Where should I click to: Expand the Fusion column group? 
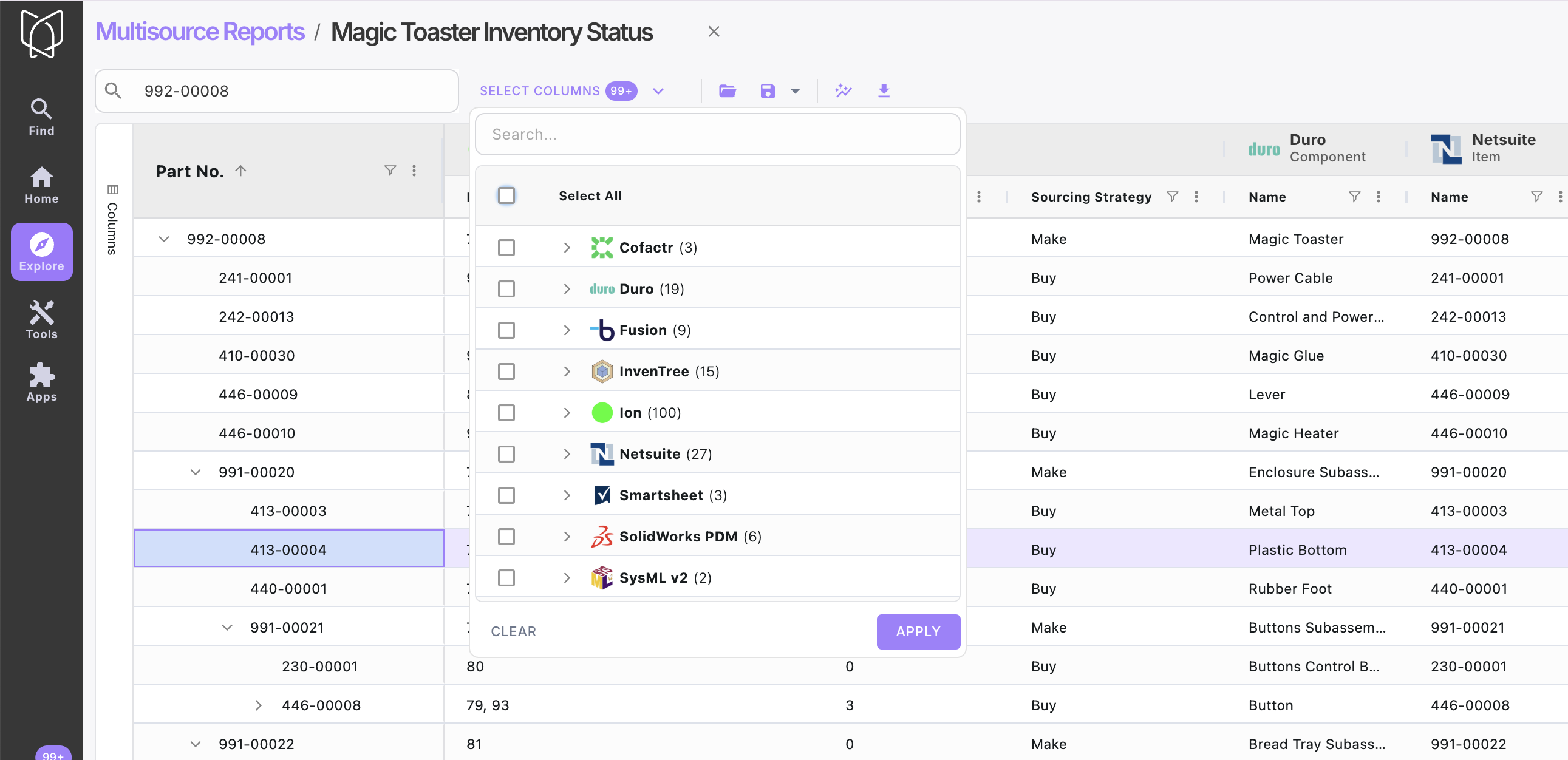coord(566,330)
